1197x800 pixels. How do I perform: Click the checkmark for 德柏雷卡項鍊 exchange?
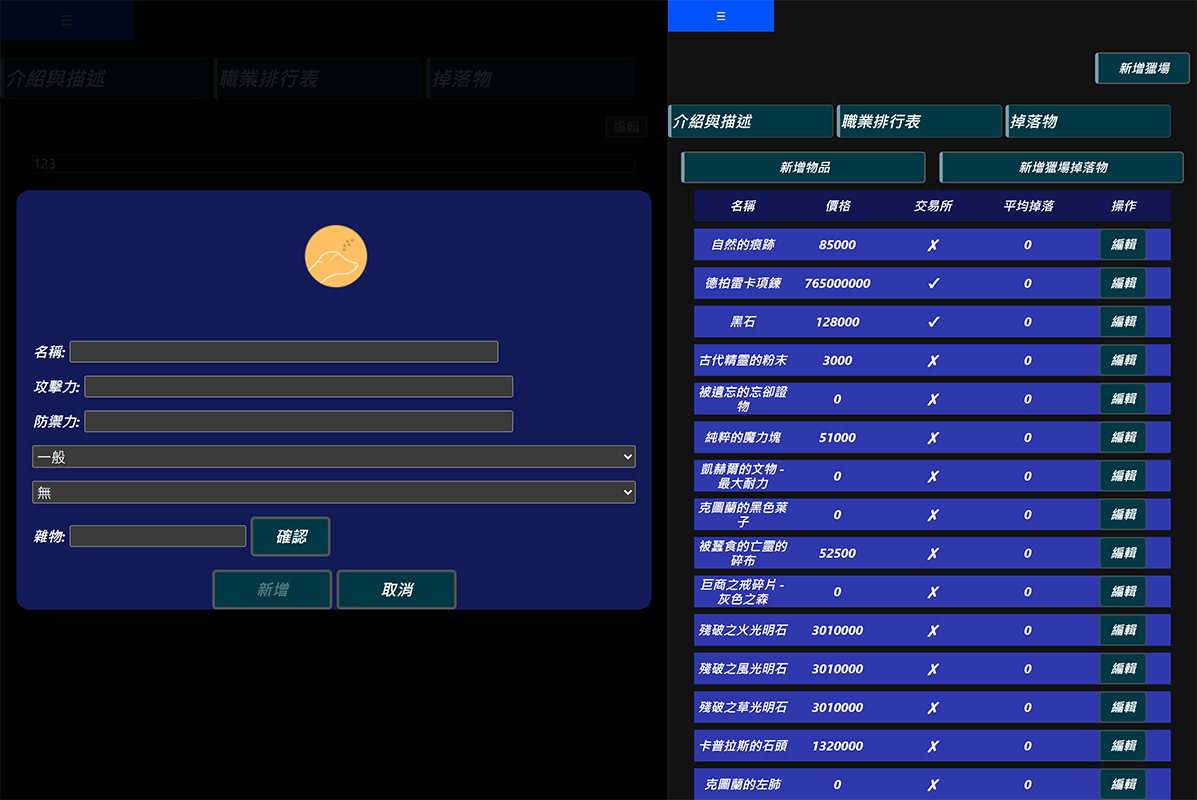933,283
